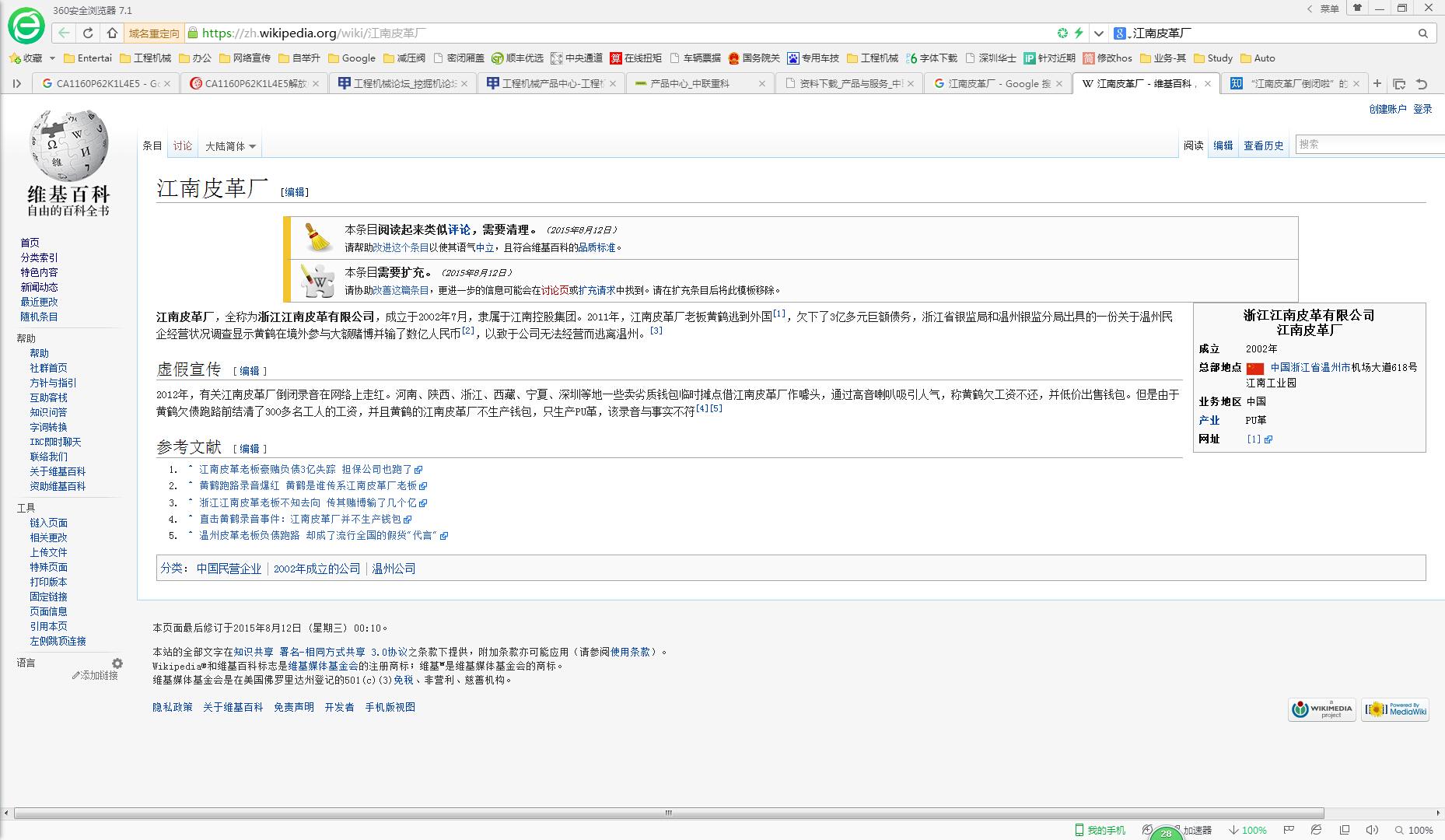The height and width of the screenshot is (840, 1445).
Task: Switch to the 资料下载 tab
Action: pos(849,83)
